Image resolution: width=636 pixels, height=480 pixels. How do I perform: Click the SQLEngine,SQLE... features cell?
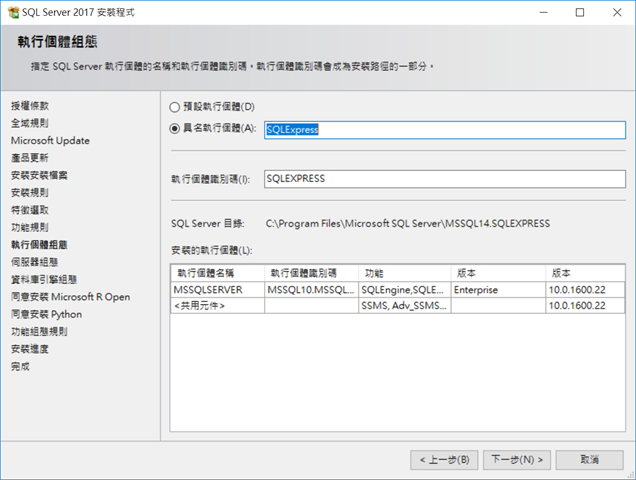405,290
